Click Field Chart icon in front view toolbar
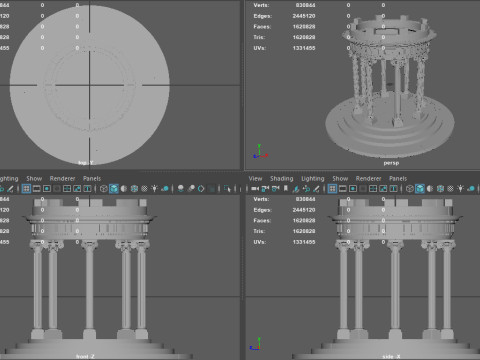The width and height of the screenshot is (480, 360). [67, 189]
